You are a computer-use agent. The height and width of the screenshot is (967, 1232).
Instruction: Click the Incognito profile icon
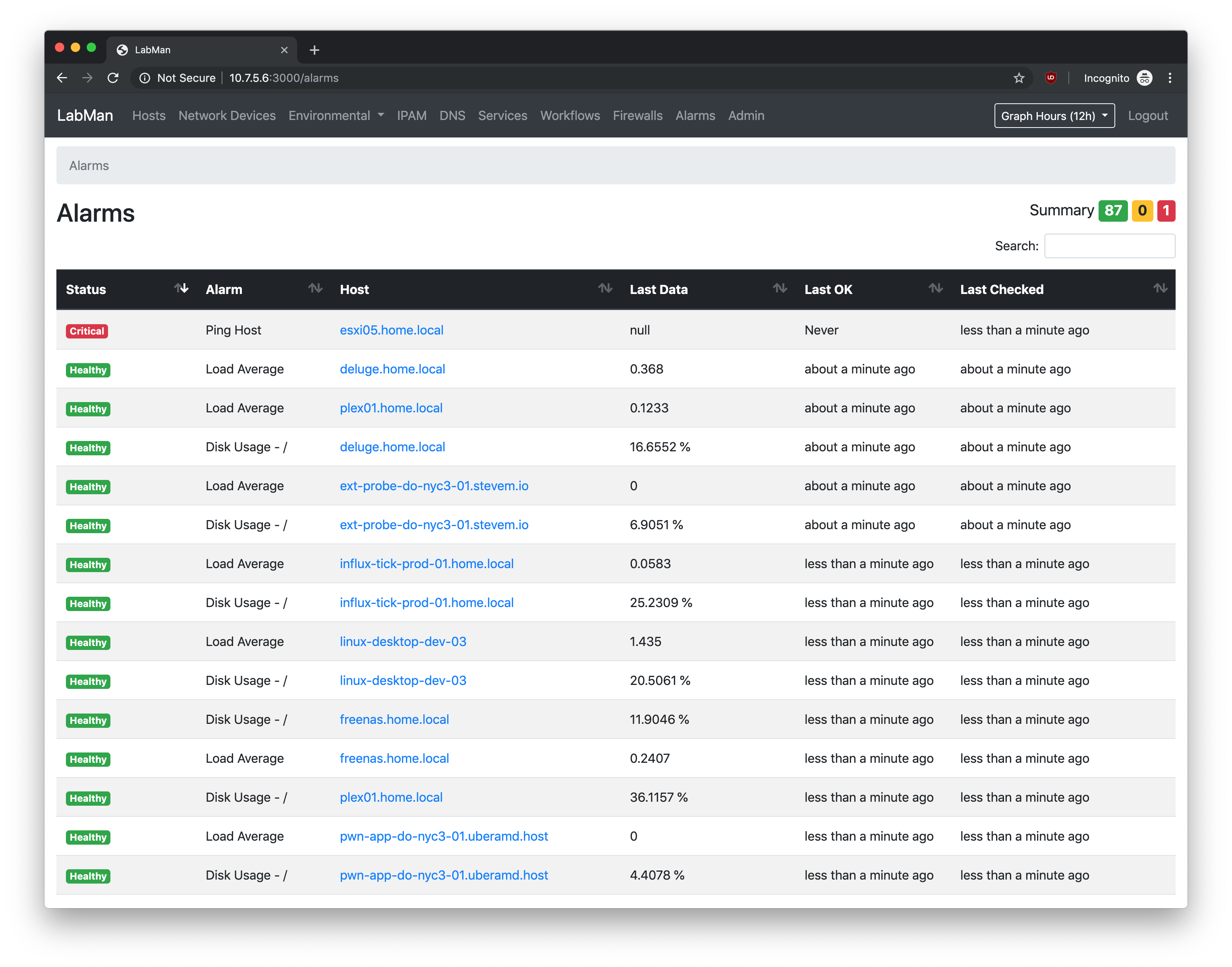[1144, 78]
